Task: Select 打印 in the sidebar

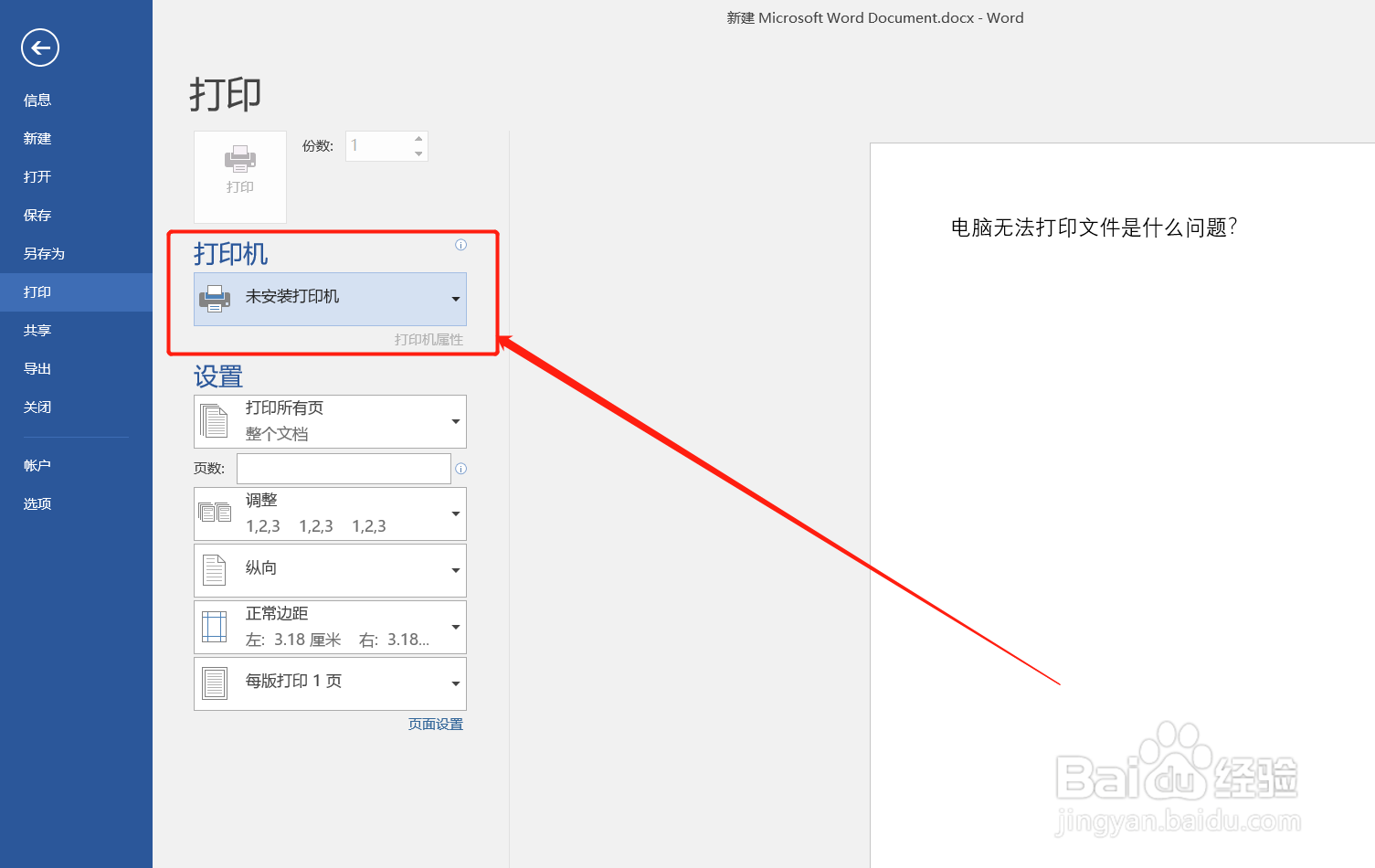Action: tap(76, 292)
